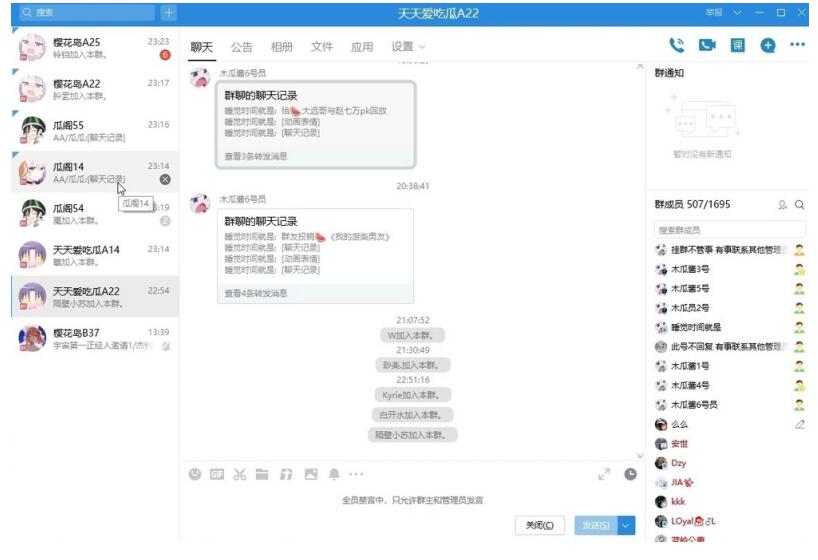Click the 关闭(C) button
Screen dimensions: 818x560
(539, 525)
